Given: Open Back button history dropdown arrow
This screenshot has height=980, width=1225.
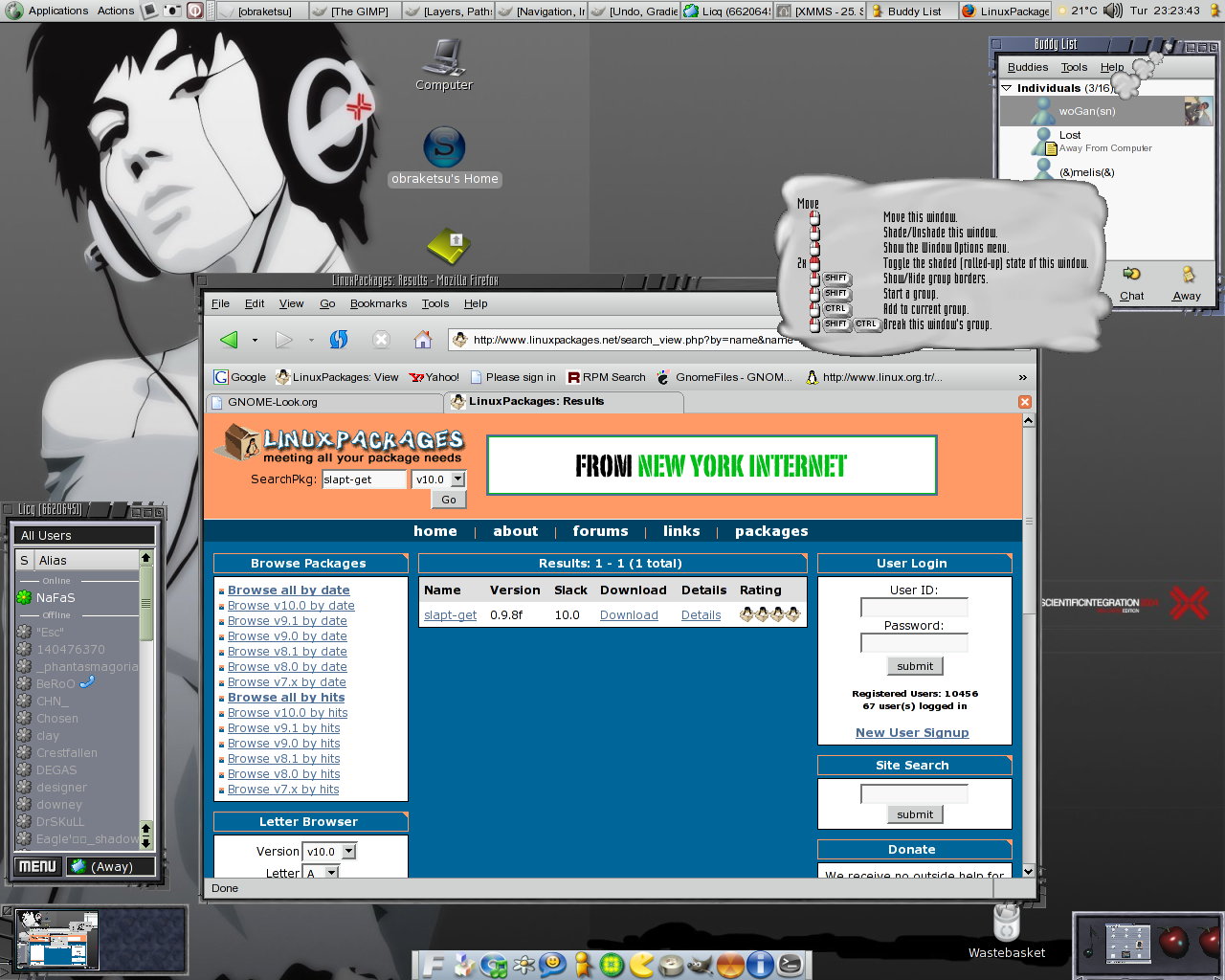Looking at the screenshot, I should (x=255, y=340).
